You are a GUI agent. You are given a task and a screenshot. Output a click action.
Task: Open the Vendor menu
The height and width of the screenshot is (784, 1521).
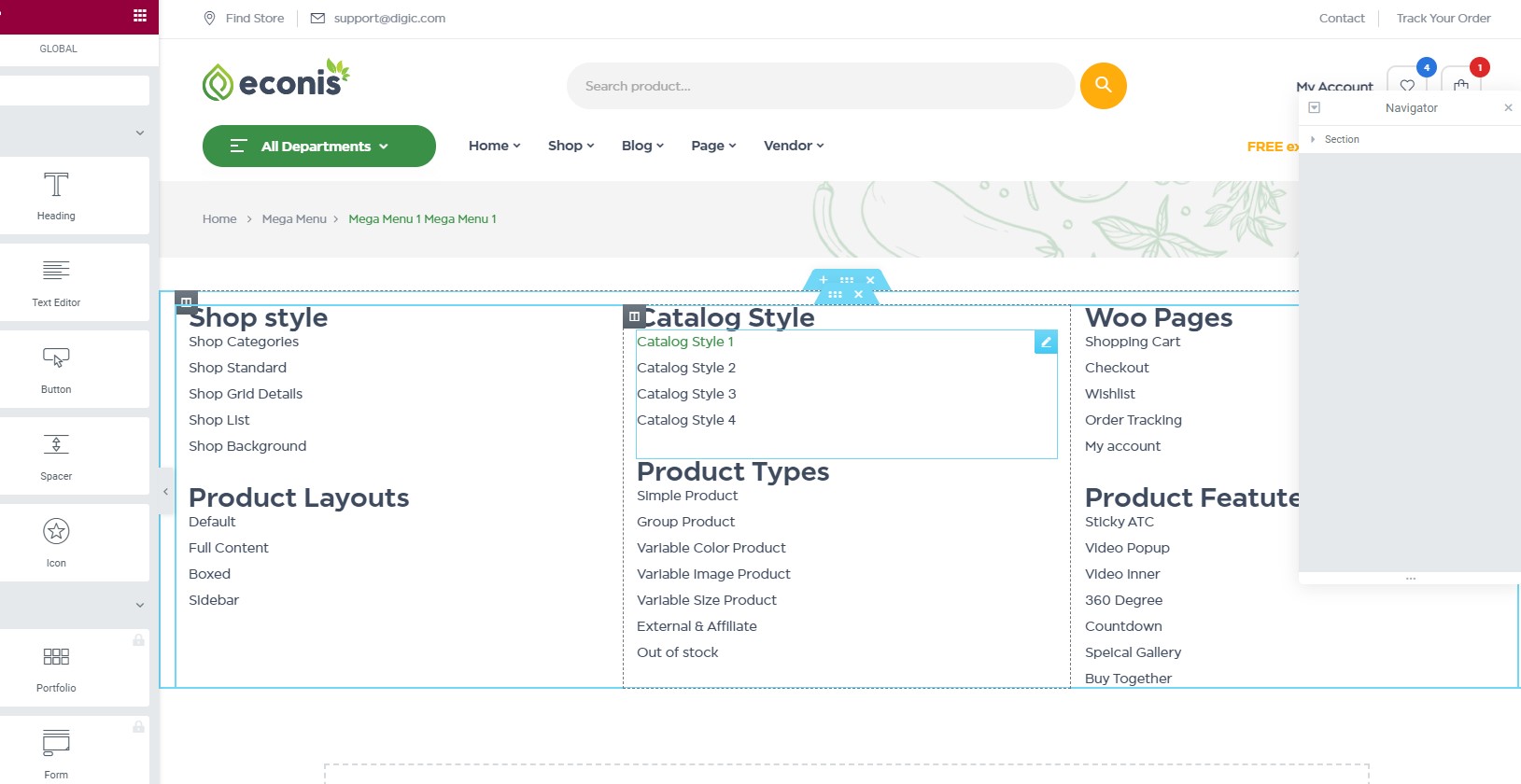794,146
